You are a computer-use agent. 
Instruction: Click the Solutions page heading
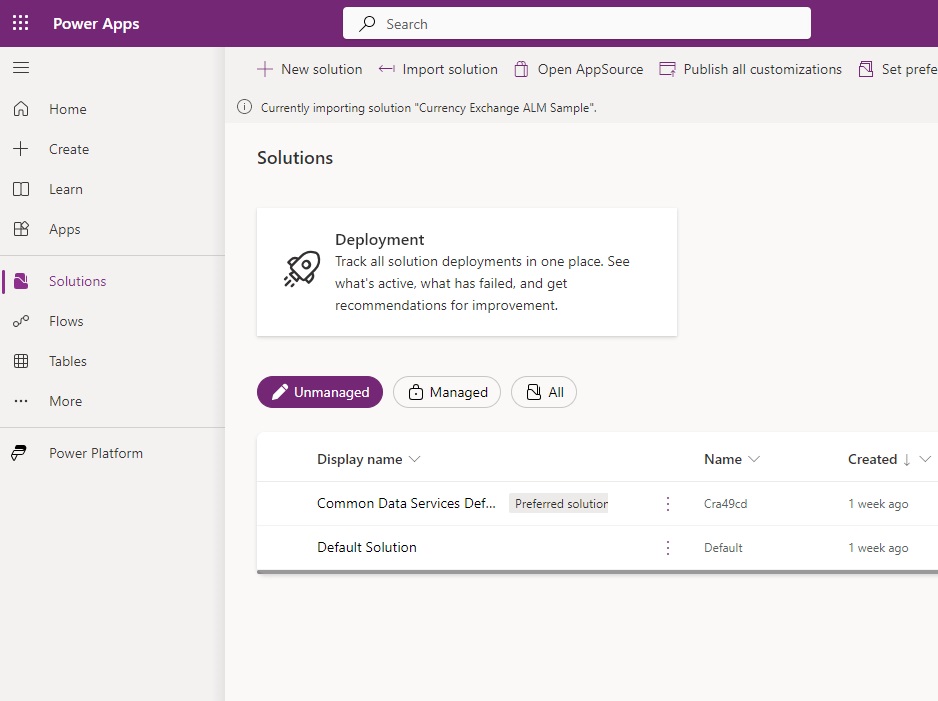click(x=295, y=158)
